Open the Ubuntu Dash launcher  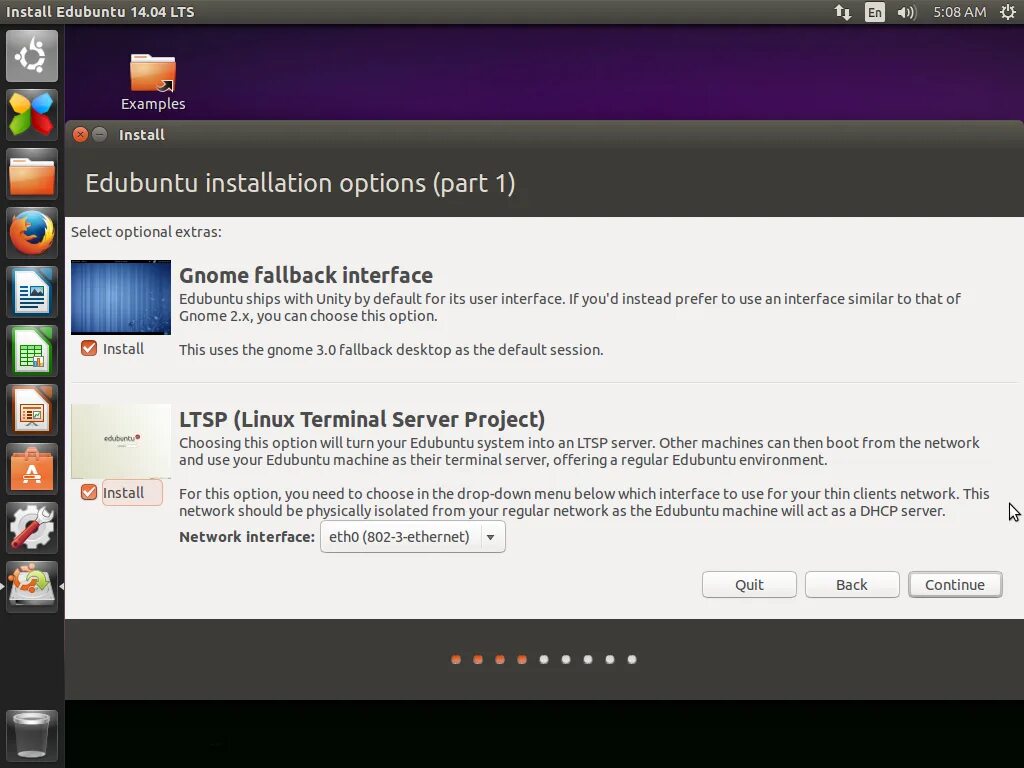click(x=32, y=56)
